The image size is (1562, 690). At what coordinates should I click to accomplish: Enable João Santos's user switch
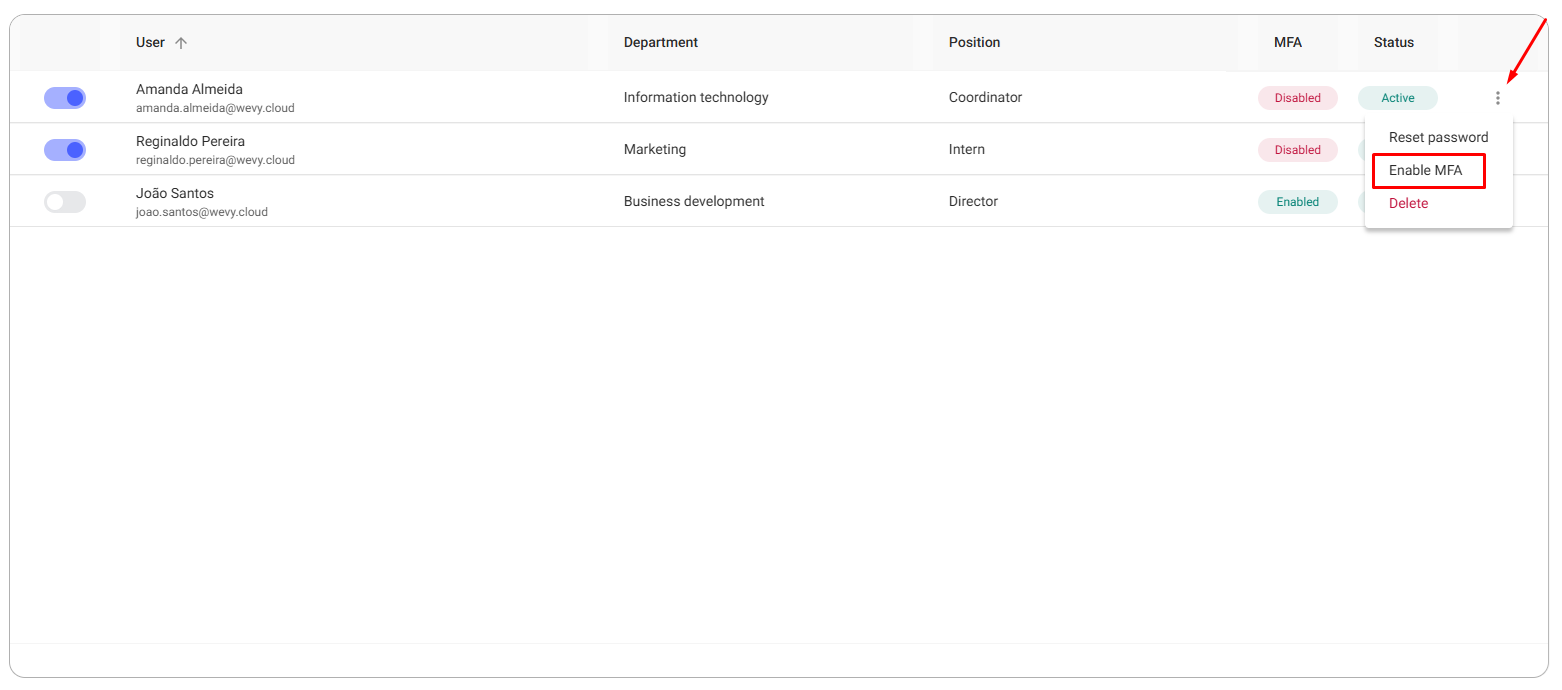coord(65,202)
